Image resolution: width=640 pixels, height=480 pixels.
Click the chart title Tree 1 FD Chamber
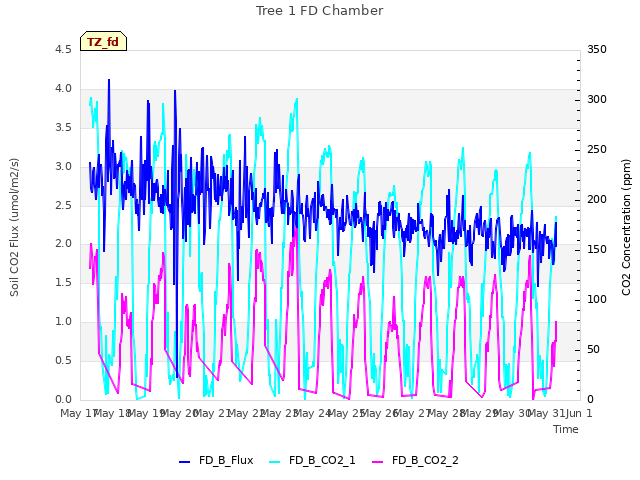coord(320,11)
